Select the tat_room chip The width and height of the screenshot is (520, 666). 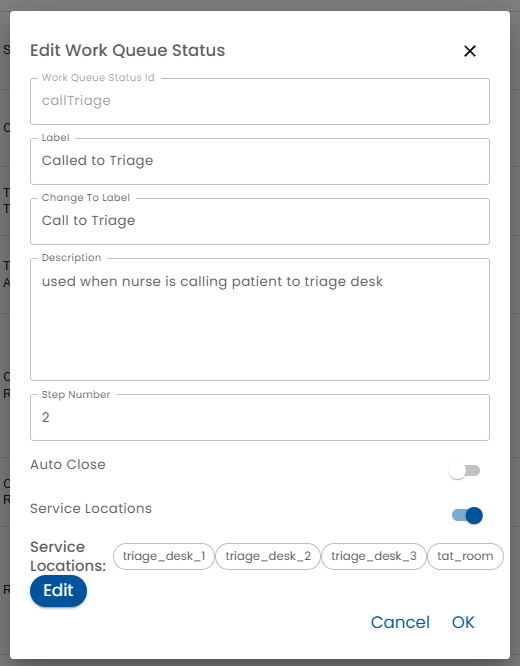click(465, 556)
